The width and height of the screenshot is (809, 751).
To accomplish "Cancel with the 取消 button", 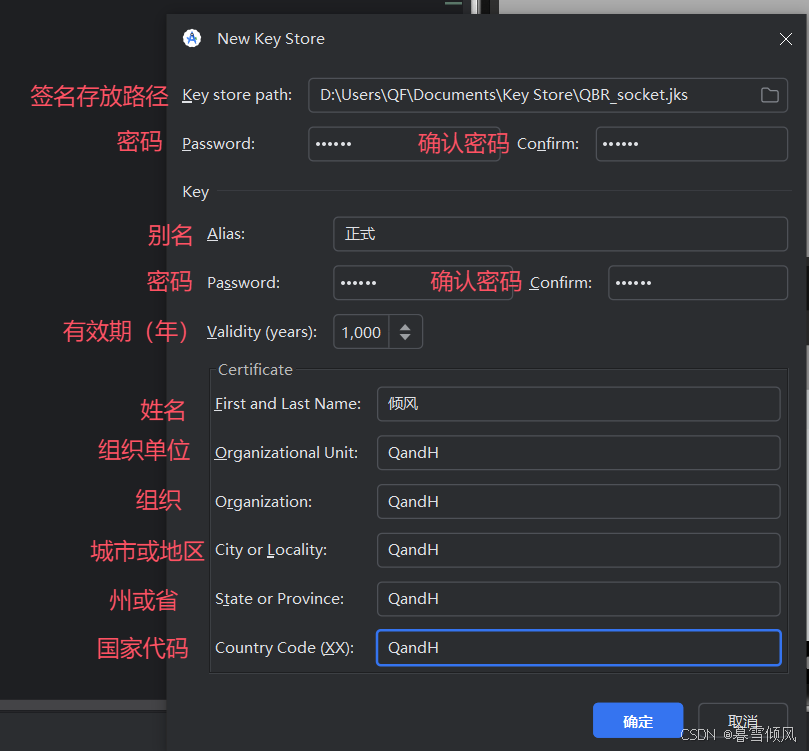I will click(742, 721).
